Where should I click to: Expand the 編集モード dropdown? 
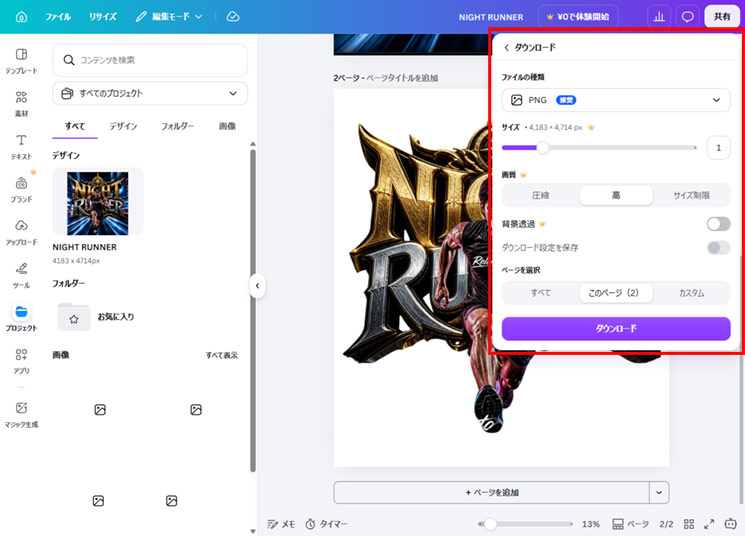[x=169, y=17]
